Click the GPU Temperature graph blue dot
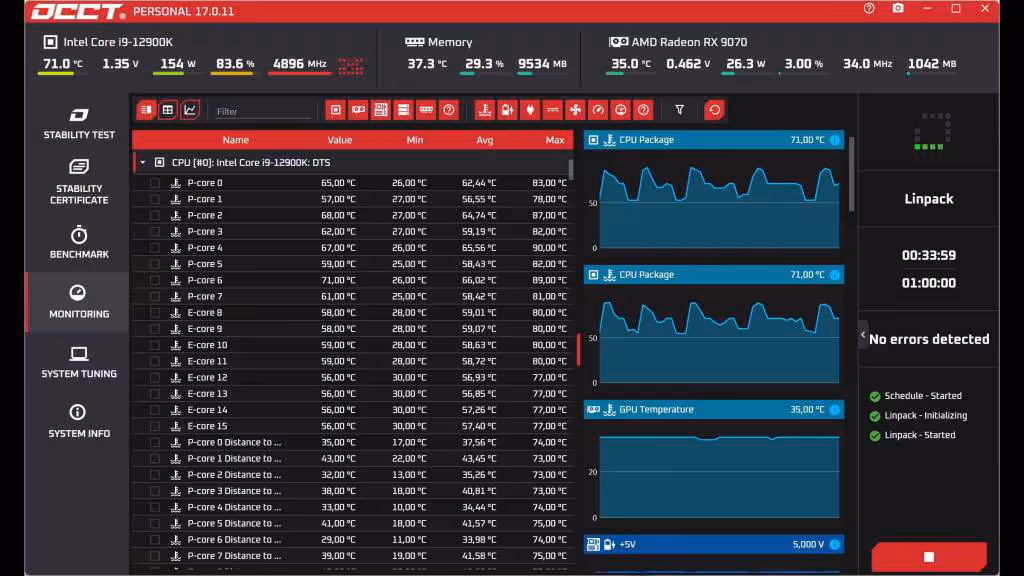1024x576 pixels. 835,409
